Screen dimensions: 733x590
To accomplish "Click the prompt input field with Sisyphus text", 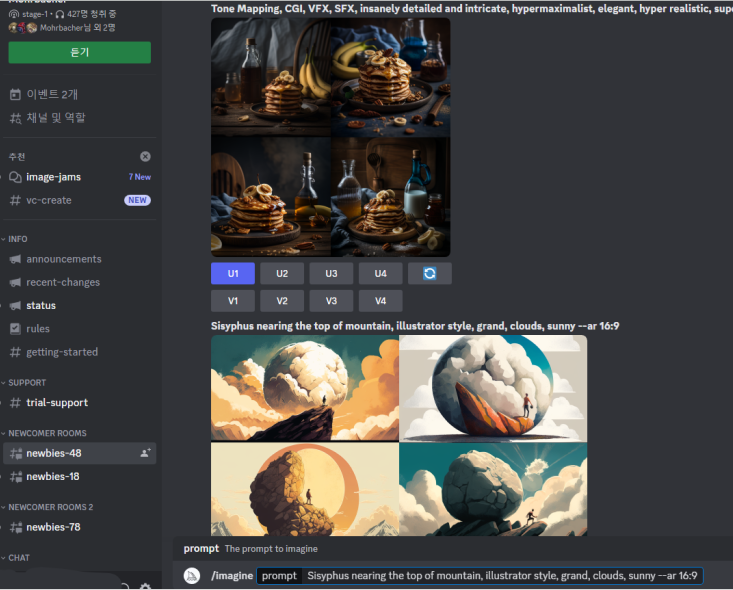I will (502, 576).
